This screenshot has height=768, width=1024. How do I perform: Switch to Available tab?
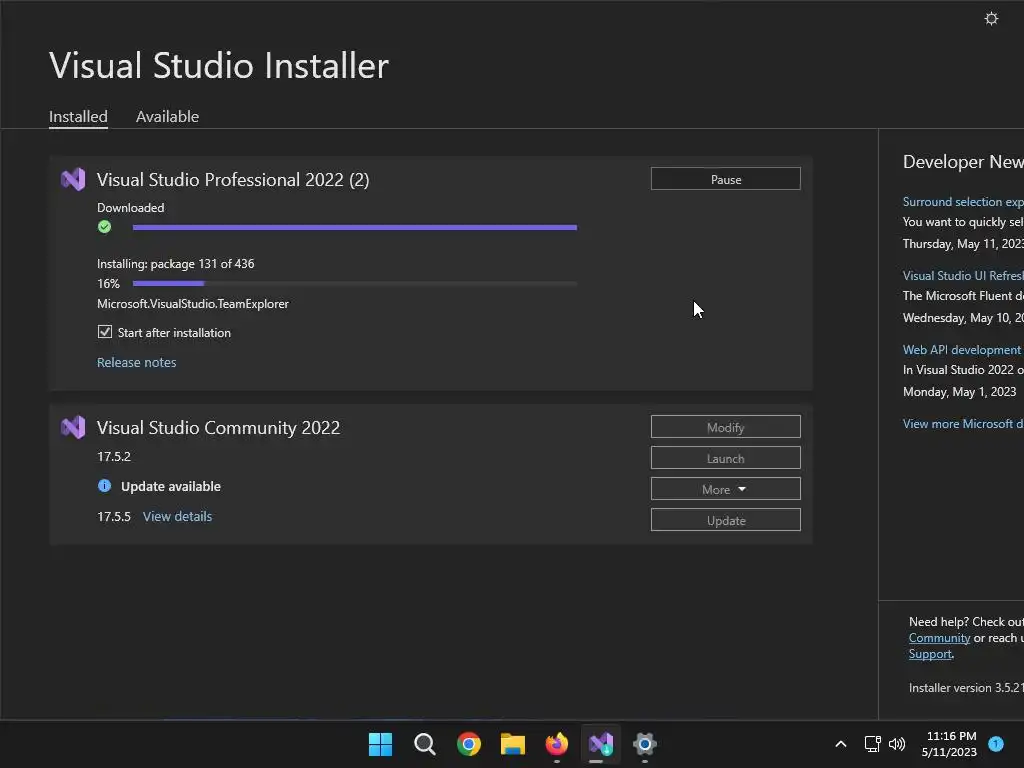[x=167, y=116]
